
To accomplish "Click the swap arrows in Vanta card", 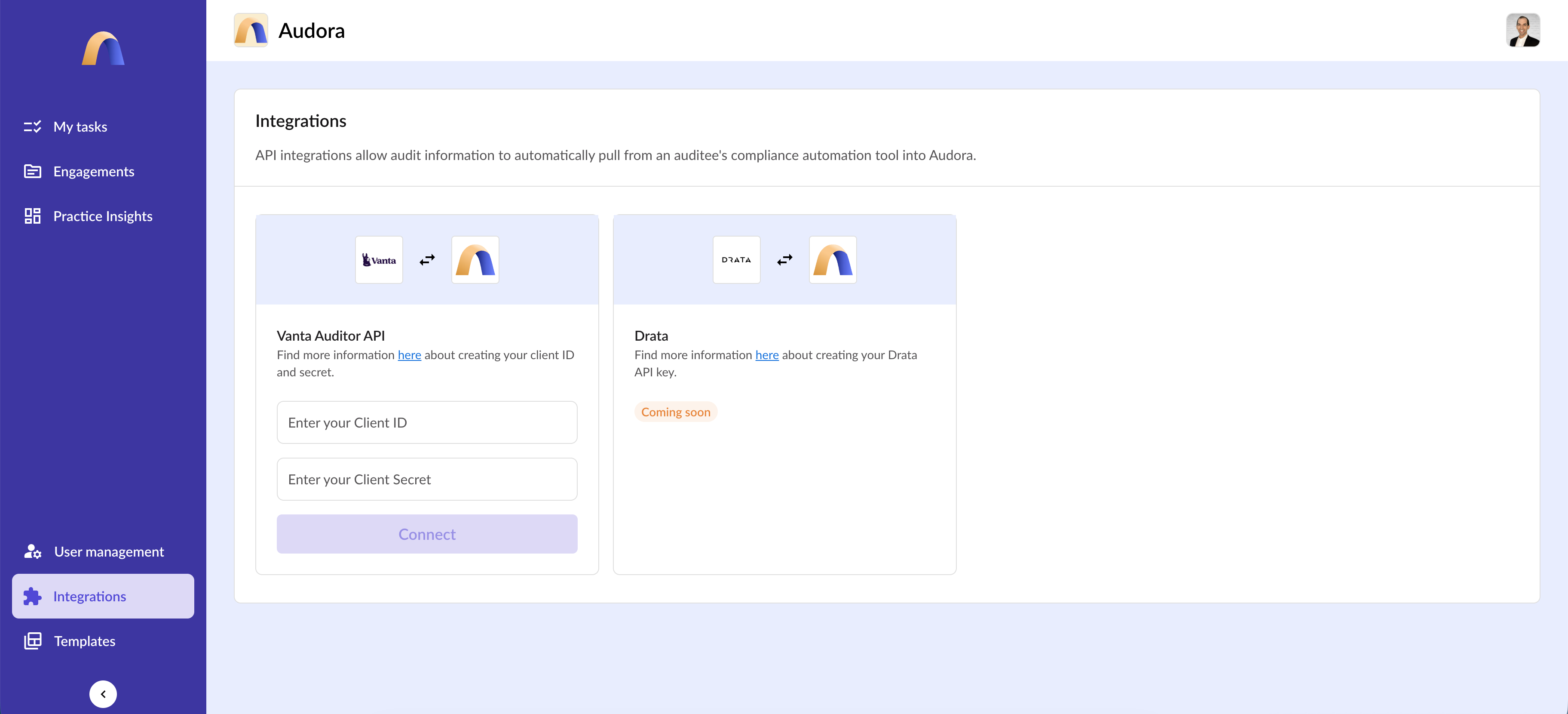I will (x=427, y=260).
